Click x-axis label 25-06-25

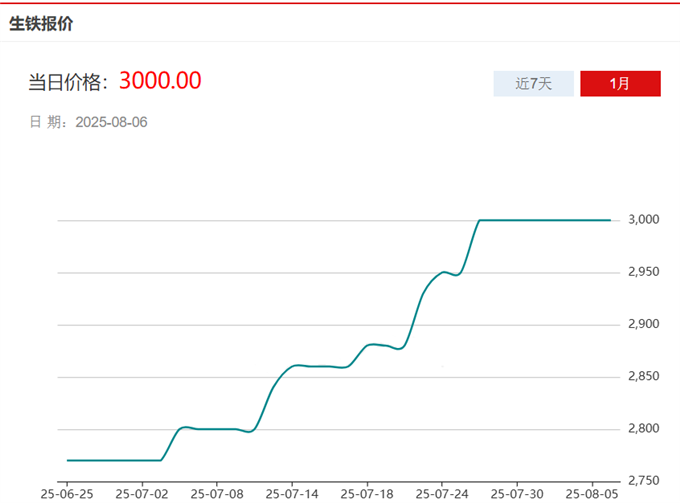(x=66, y=493)
